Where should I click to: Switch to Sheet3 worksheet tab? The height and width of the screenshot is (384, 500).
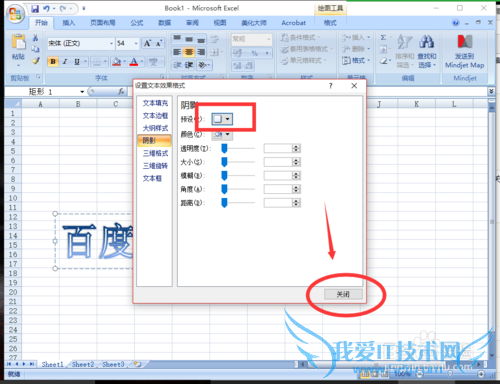(113, 364)
